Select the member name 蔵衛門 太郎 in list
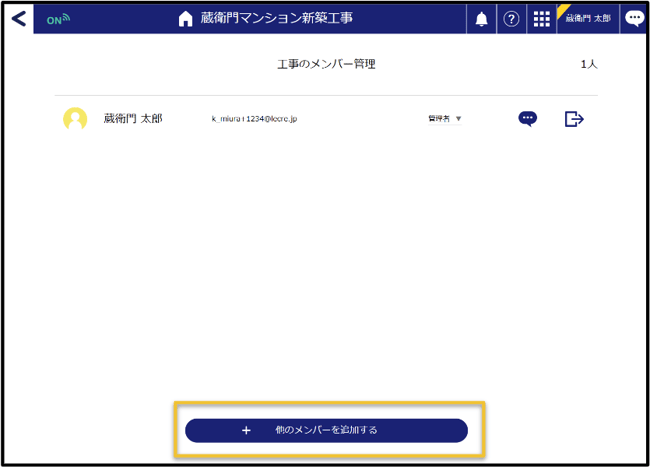The image size is (650, 467). coord(133,119)
